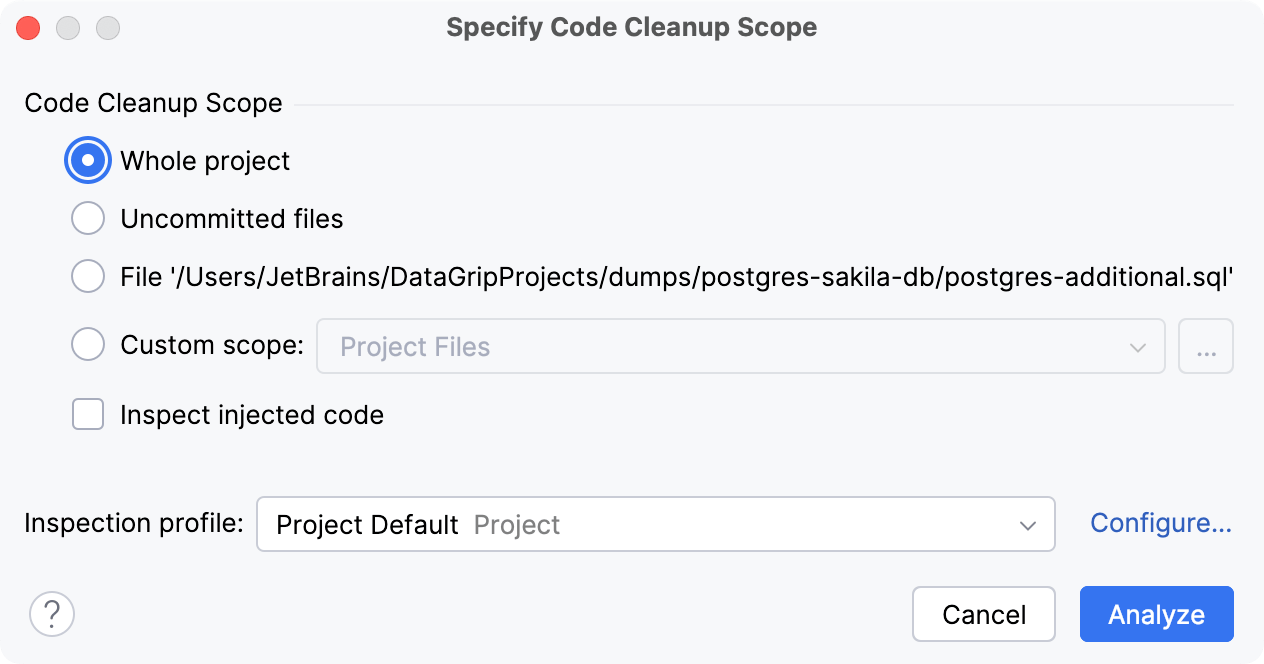The height and width of the screenshot is (664, 1264).
Task: Click the Inspection profile label
Action: click(x=132, y=523)
